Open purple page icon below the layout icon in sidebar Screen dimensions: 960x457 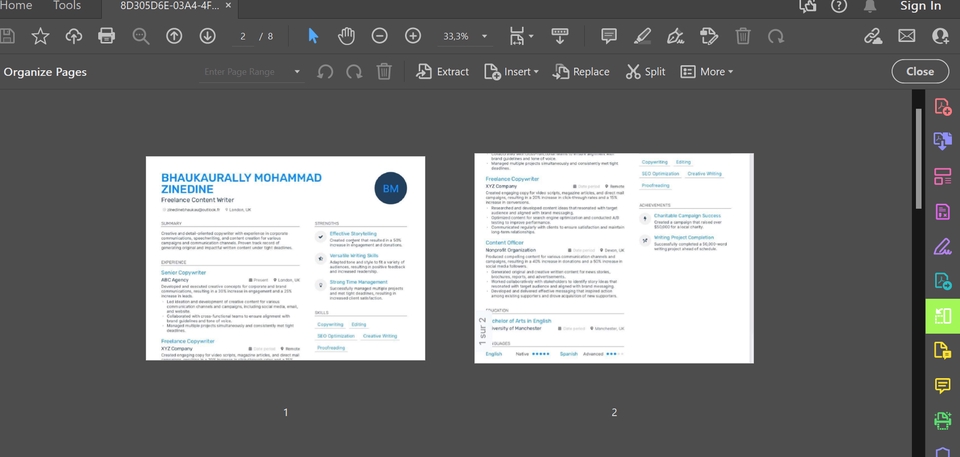pos(942,212)
